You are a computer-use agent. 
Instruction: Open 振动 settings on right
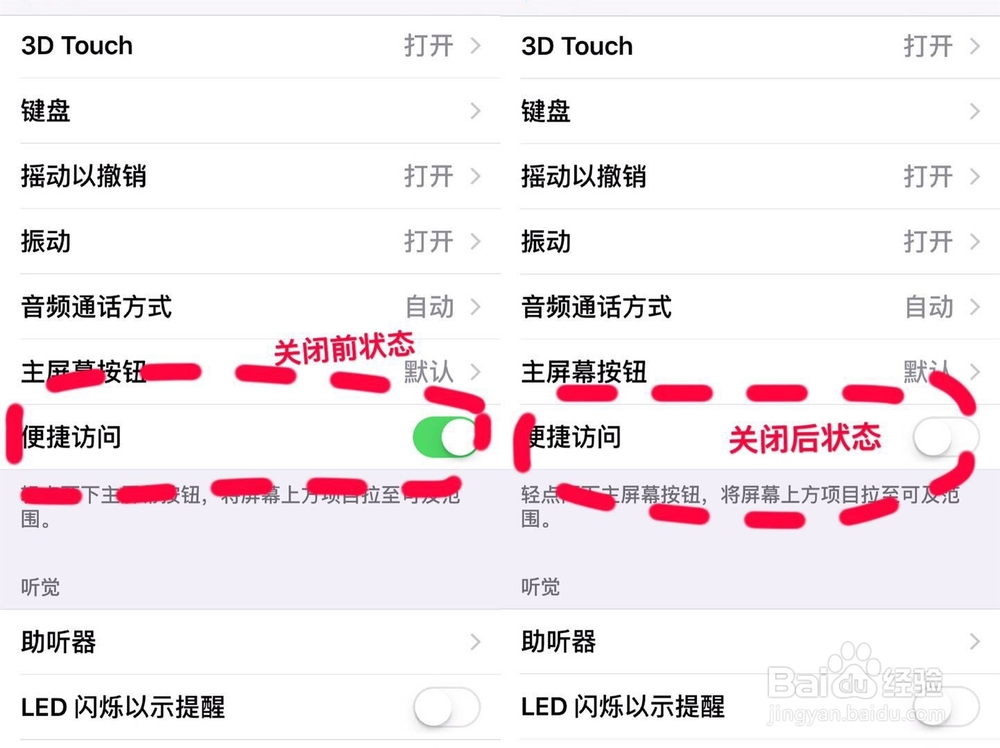(x=750, y=242)
